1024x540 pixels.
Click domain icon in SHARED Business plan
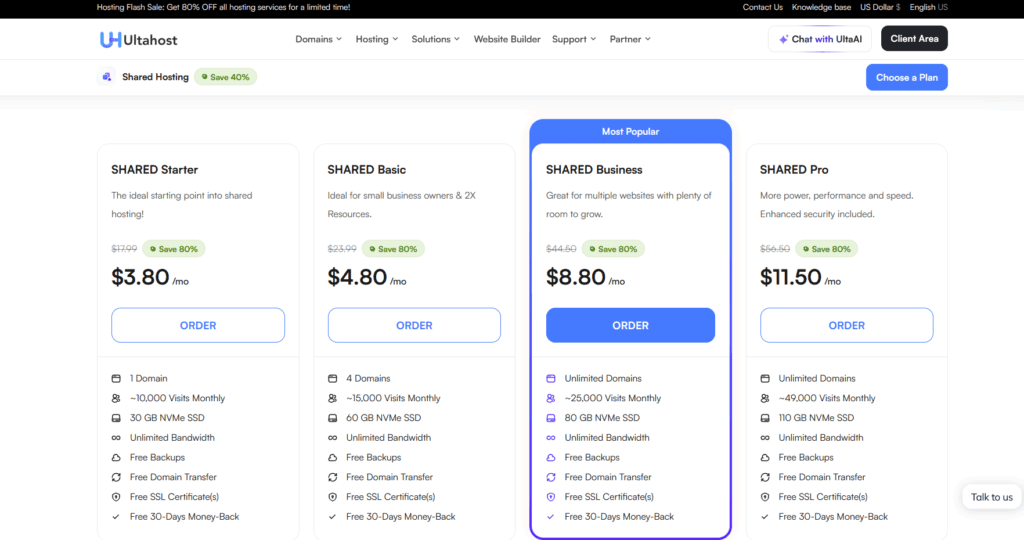click(551, 379)
